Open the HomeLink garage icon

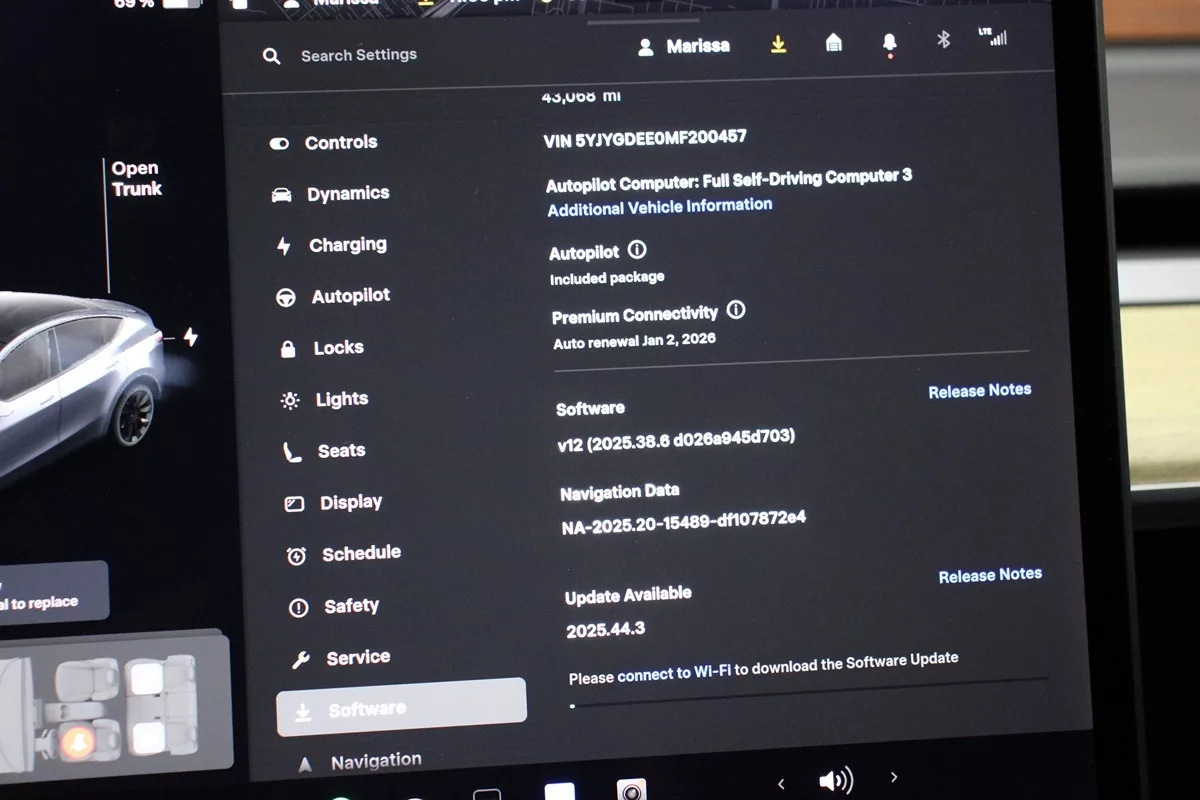tap(833, 43)
